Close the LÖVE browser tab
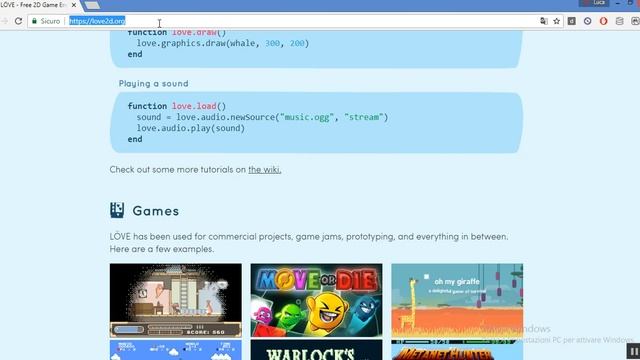640x360 pixels. pyautogui.click(x=74, y=5)
